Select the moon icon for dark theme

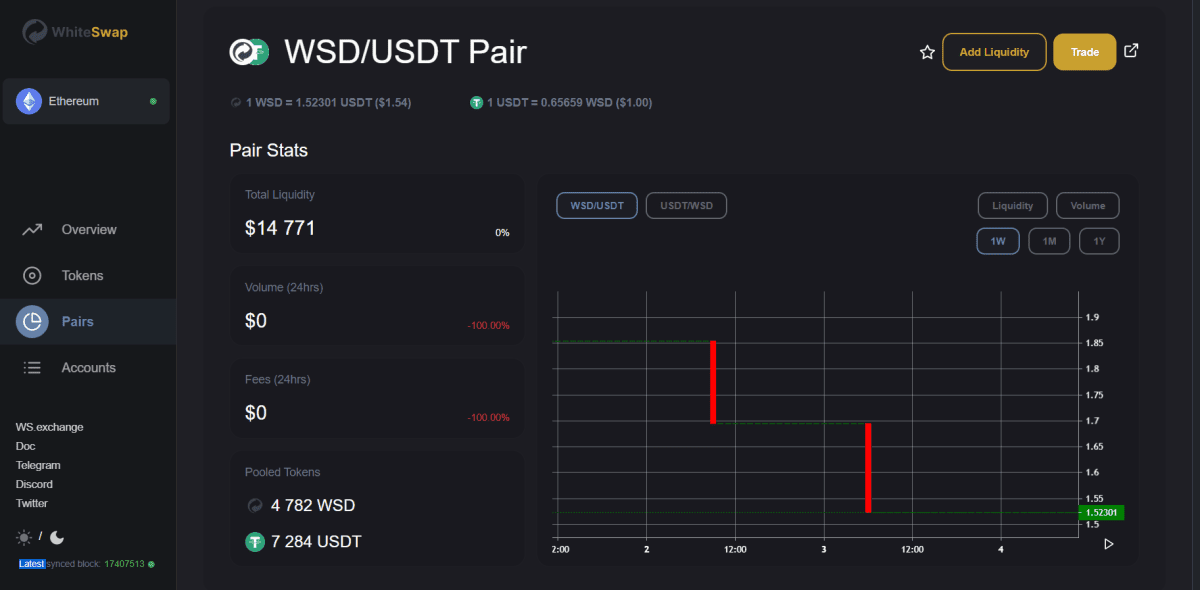tap(56, 537)
